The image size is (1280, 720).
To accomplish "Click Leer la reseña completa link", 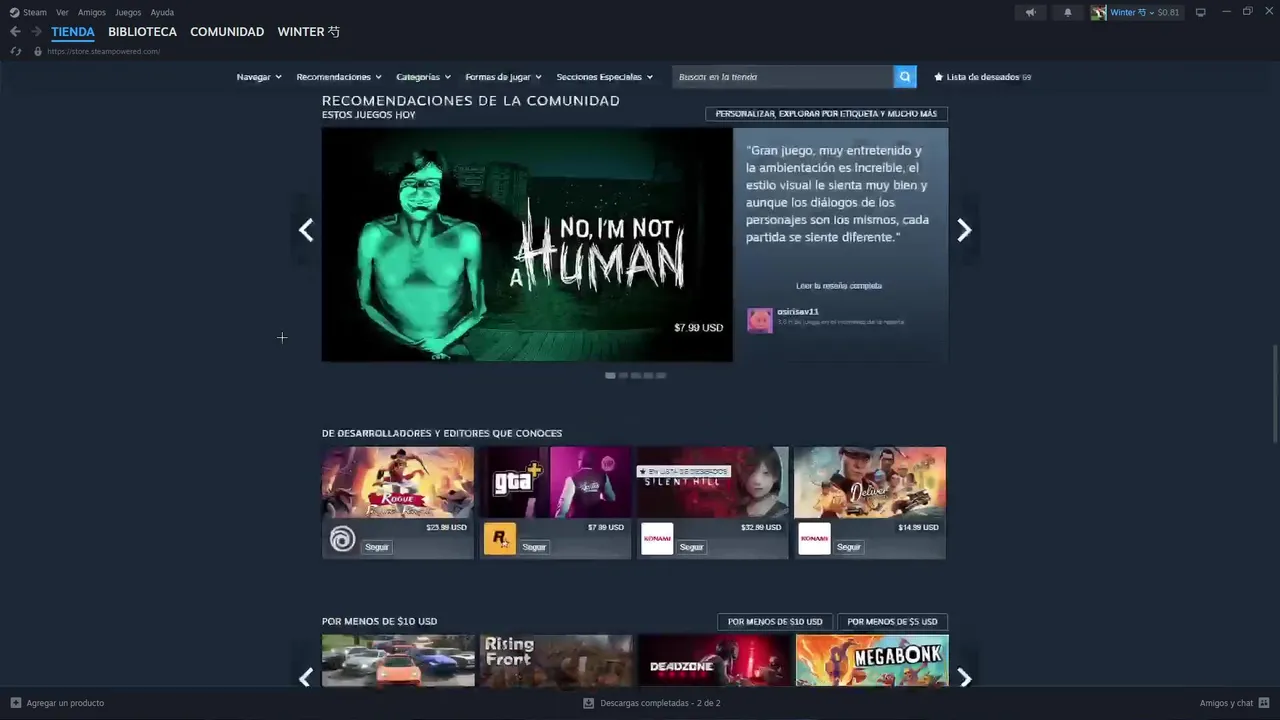I will click(839, 286).
